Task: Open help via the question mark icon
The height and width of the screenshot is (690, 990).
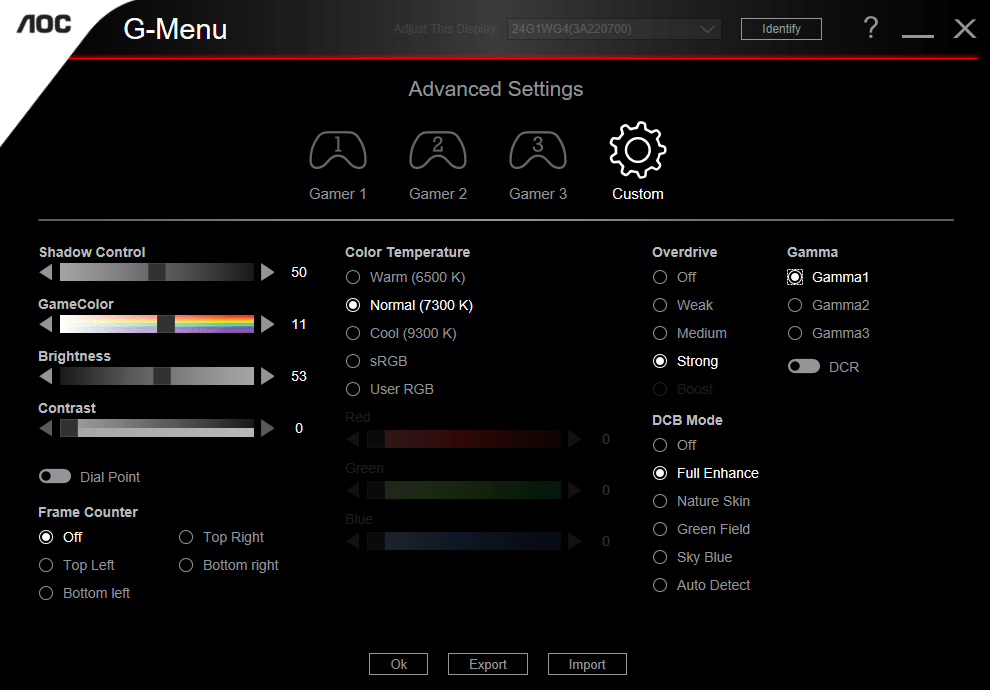Action: [871, 28]
